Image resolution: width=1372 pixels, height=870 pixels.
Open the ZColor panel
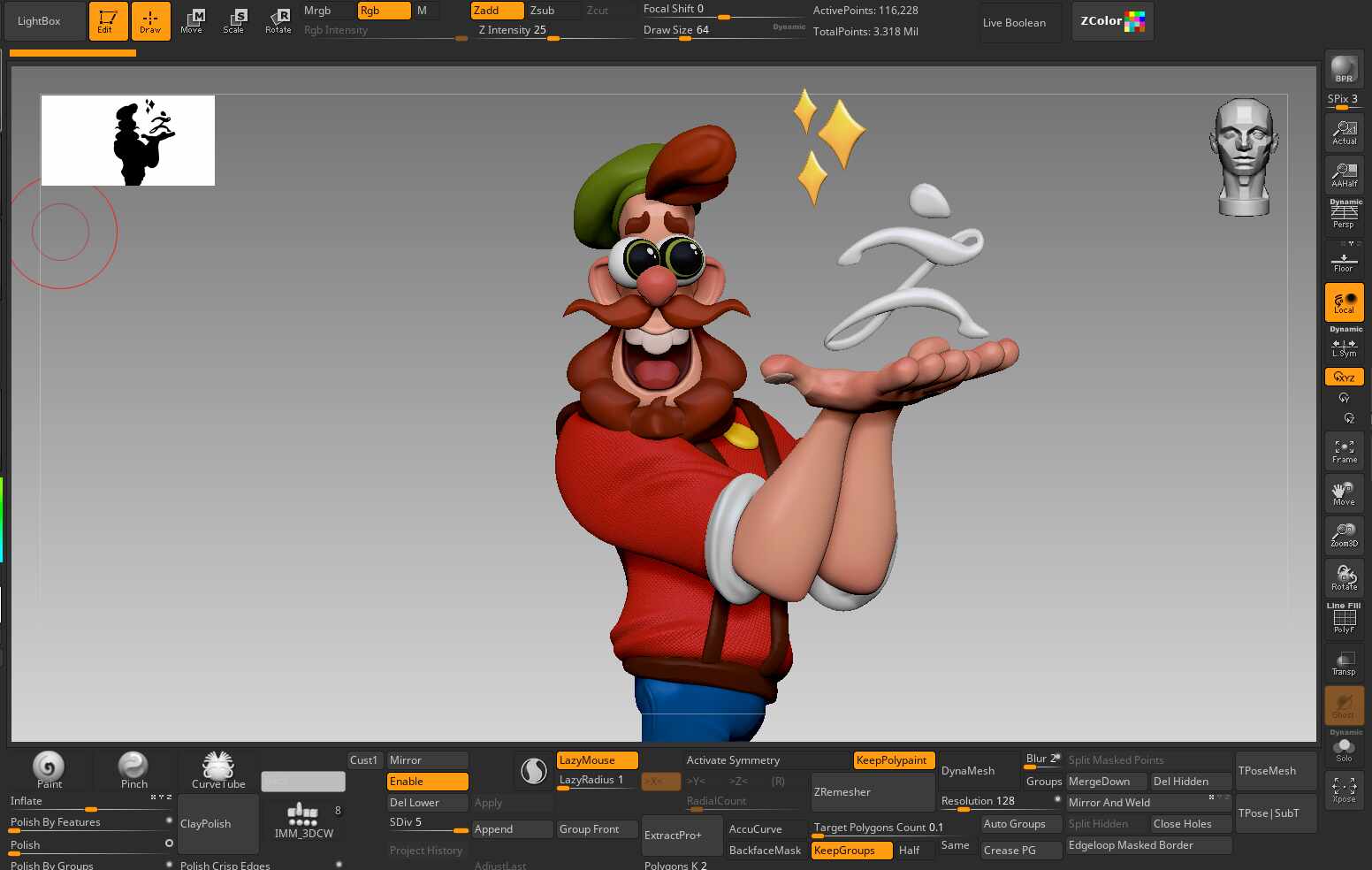[1112, 21]
